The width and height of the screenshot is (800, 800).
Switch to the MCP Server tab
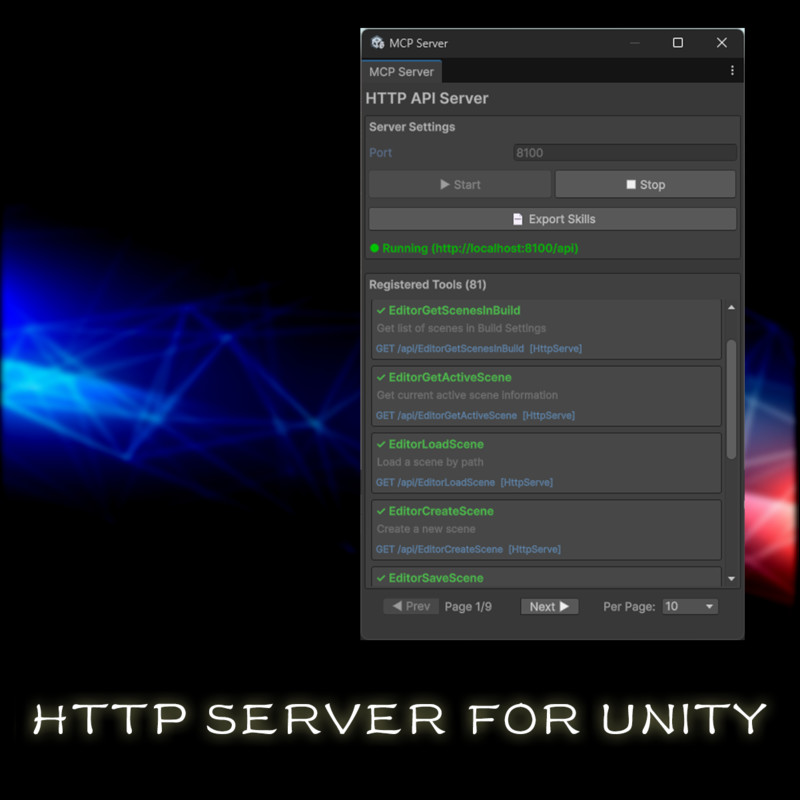[x=402, y=72]
